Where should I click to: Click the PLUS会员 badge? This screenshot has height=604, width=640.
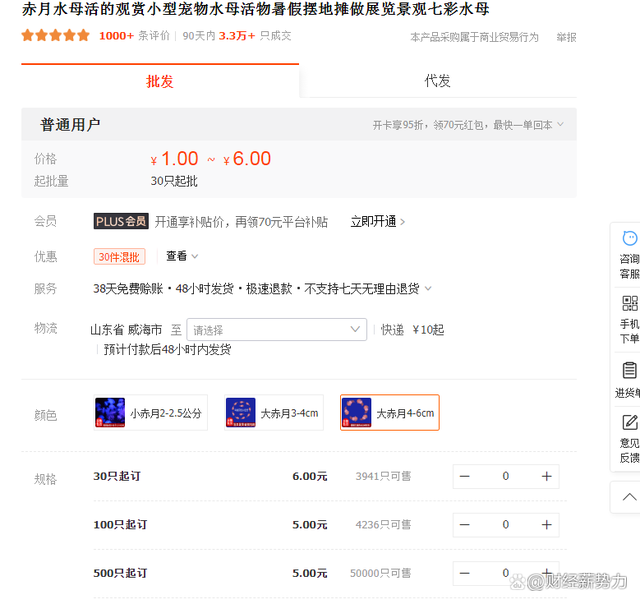(x=121, y=221)
